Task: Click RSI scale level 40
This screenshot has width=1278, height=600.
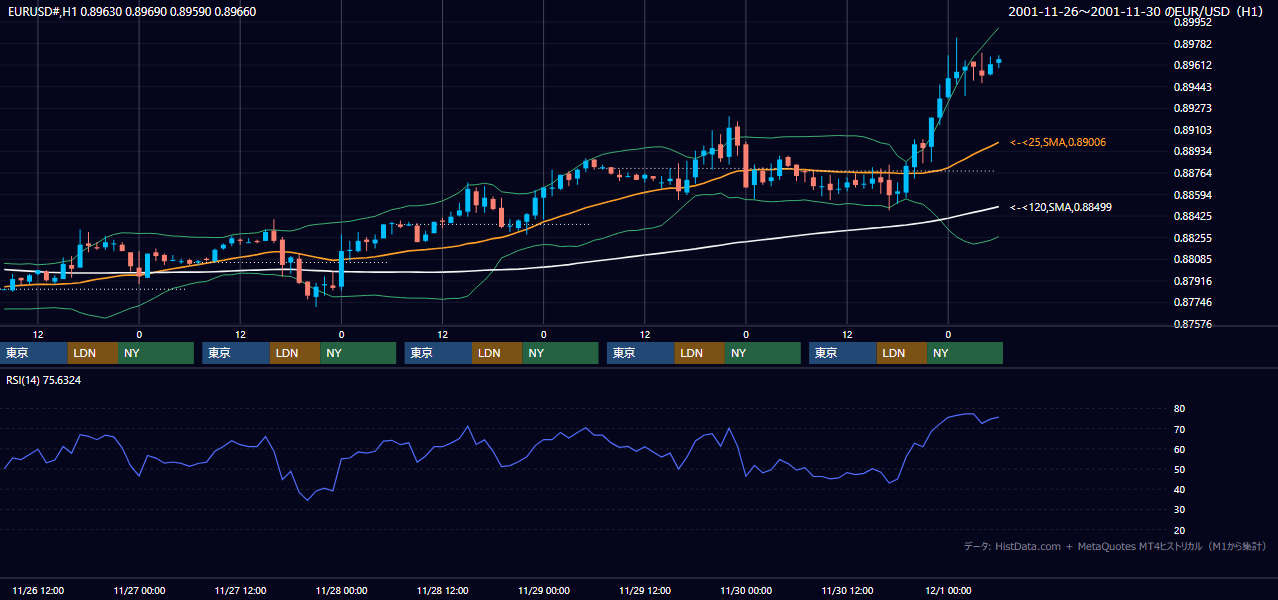Action: pyautogui.click(x=1180, y=489)
